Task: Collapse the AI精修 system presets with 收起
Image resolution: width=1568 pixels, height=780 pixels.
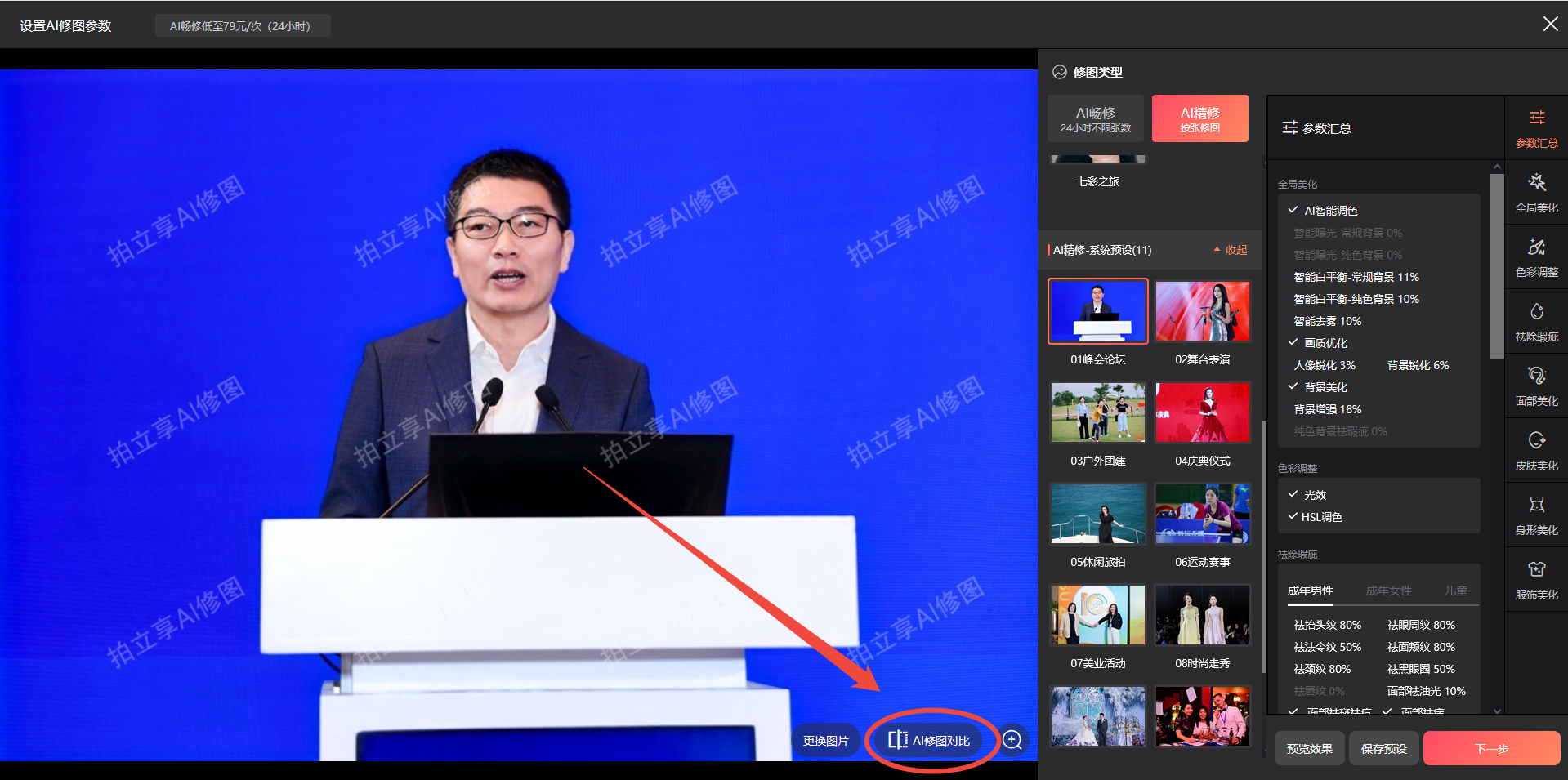Action: (1231, 250)
